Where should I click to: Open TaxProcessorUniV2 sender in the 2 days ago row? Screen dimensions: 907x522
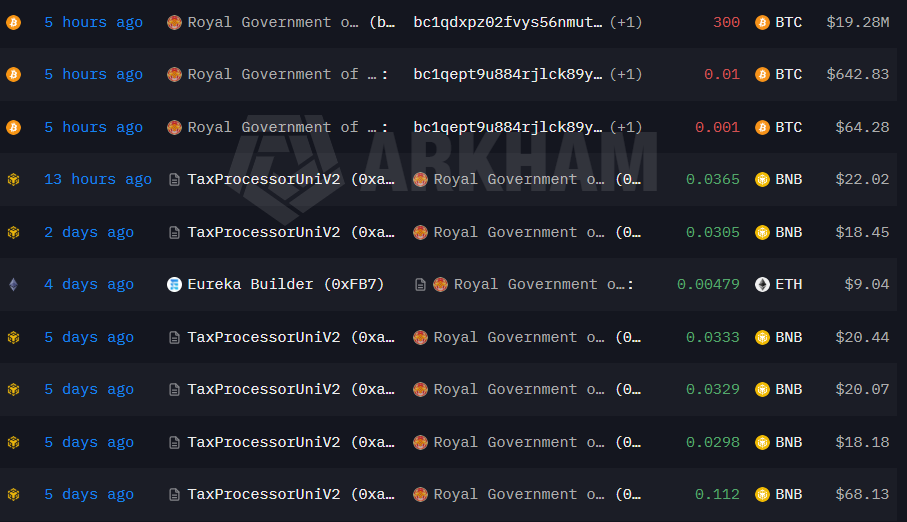291,233
